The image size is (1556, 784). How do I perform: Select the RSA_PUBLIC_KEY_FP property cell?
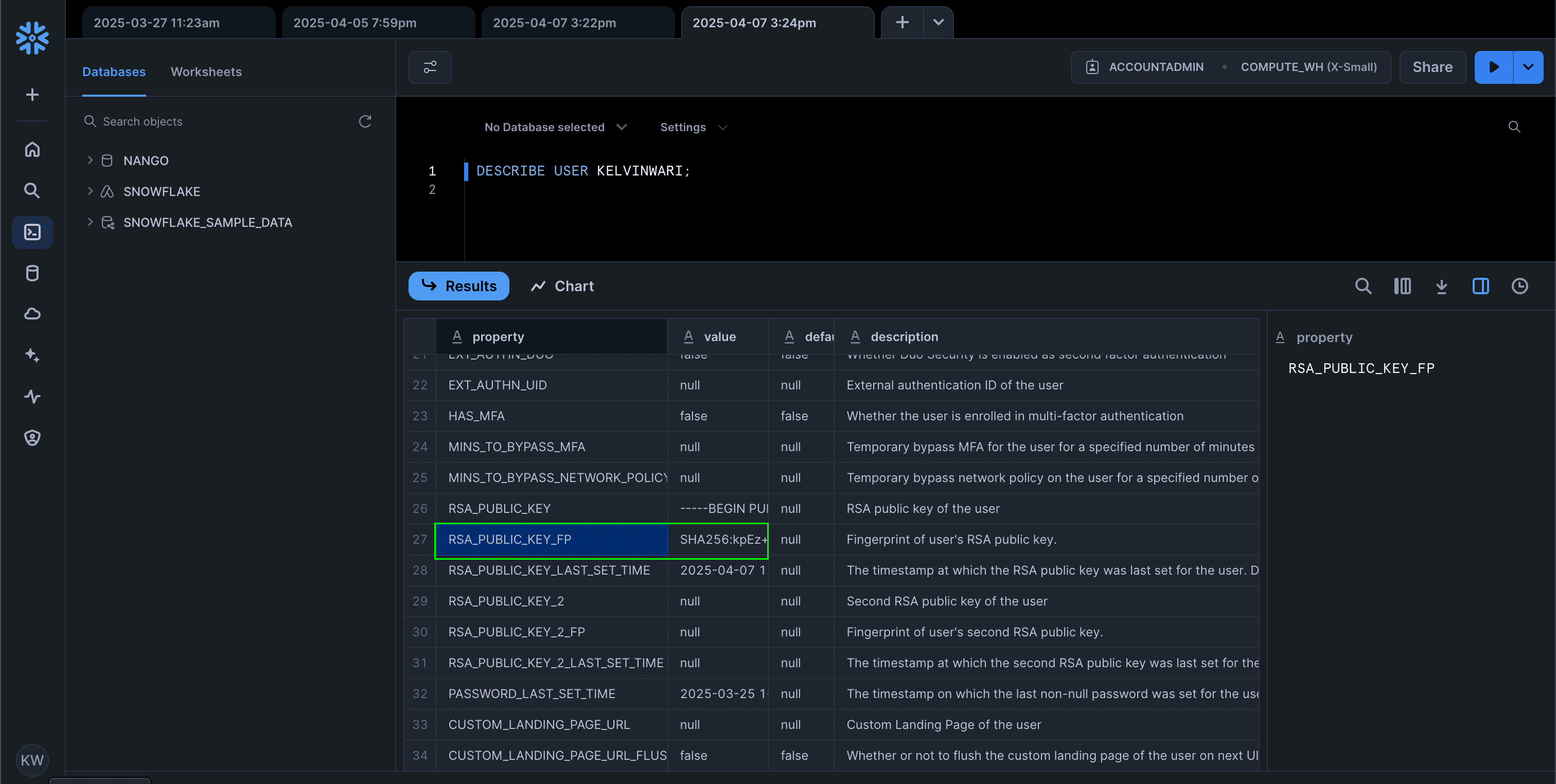[552, 539]
